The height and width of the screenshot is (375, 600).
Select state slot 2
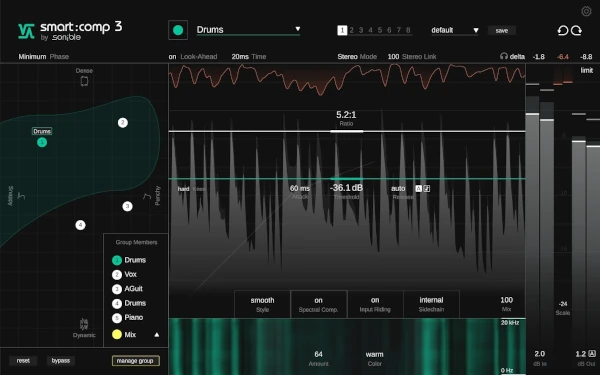[x=351, y=30]
